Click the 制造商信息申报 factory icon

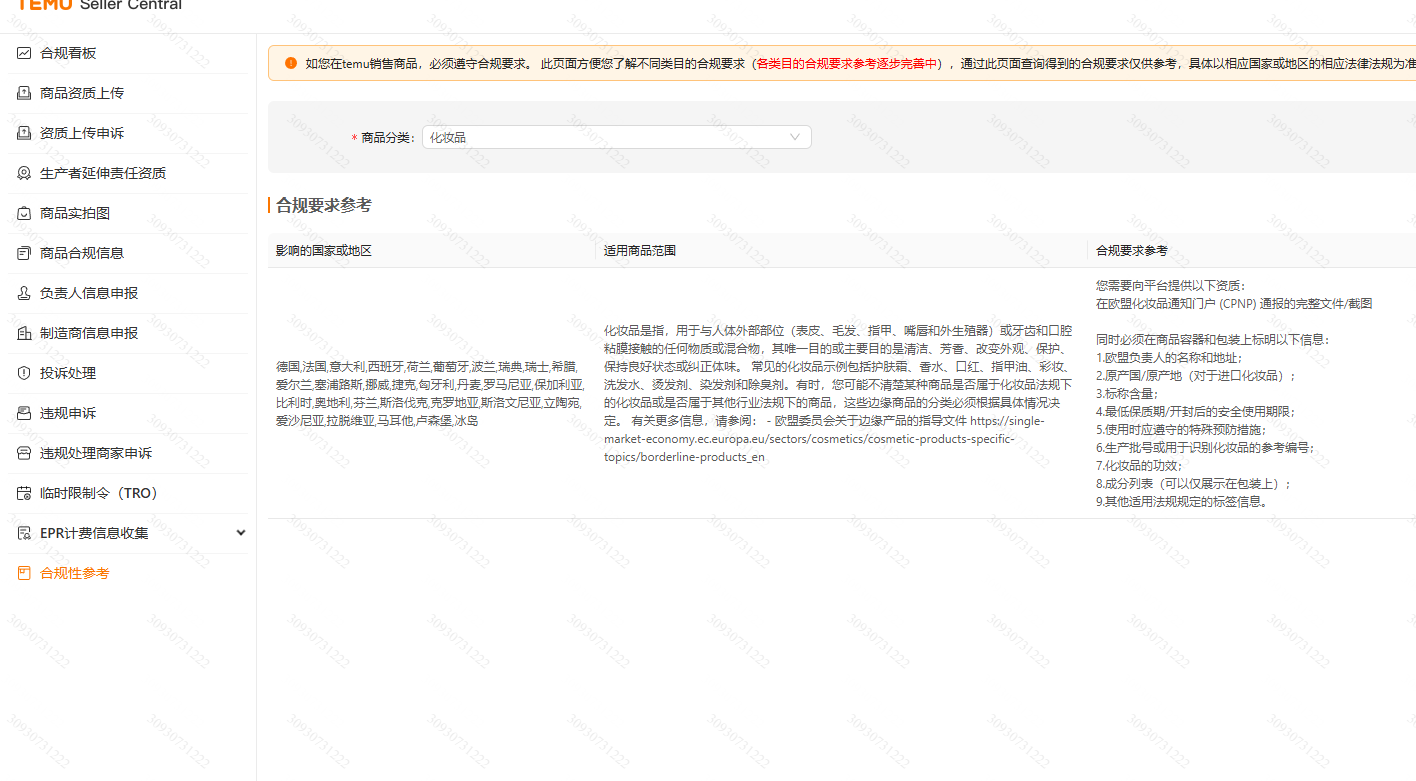[x=24, y=333]
